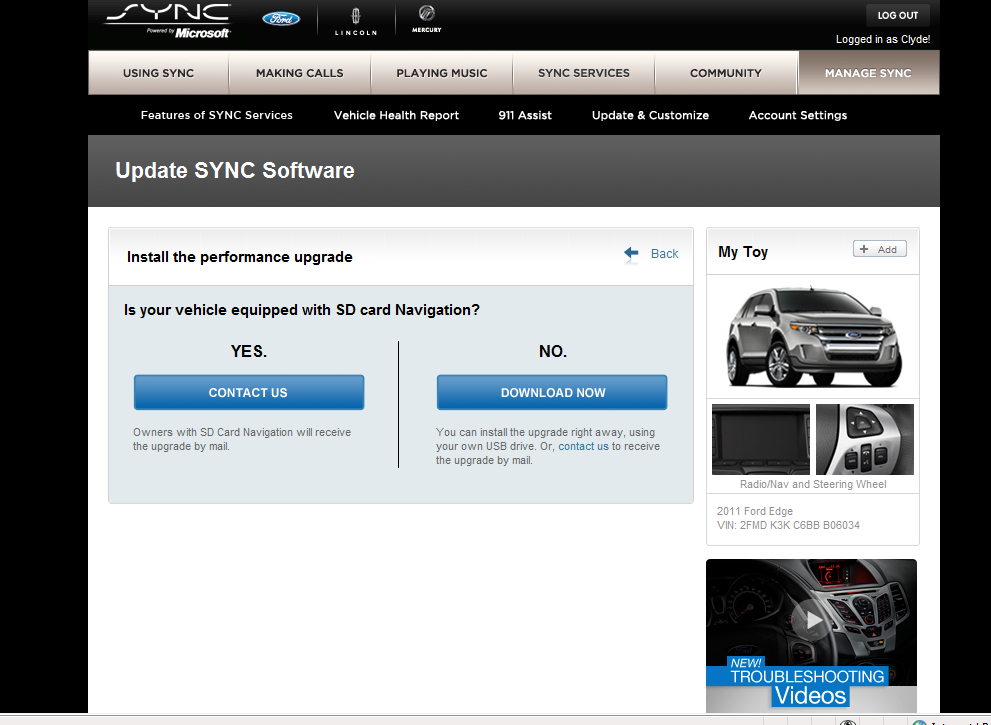Open Features of SYNC Services
This screenshot has height=725, width=991.
tap(217, 115)
